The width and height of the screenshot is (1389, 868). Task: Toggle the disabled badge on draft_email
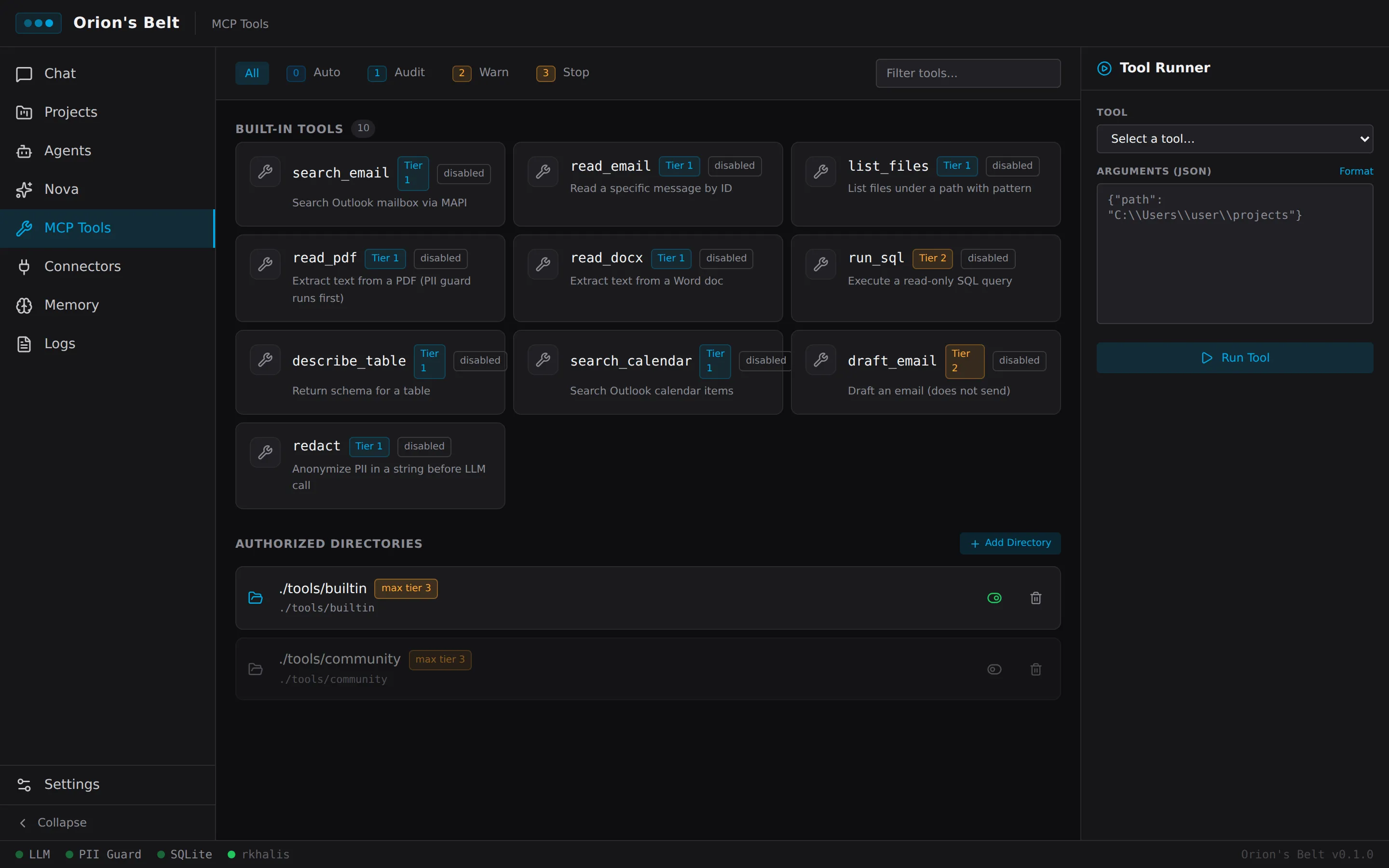pos(1020,361)
